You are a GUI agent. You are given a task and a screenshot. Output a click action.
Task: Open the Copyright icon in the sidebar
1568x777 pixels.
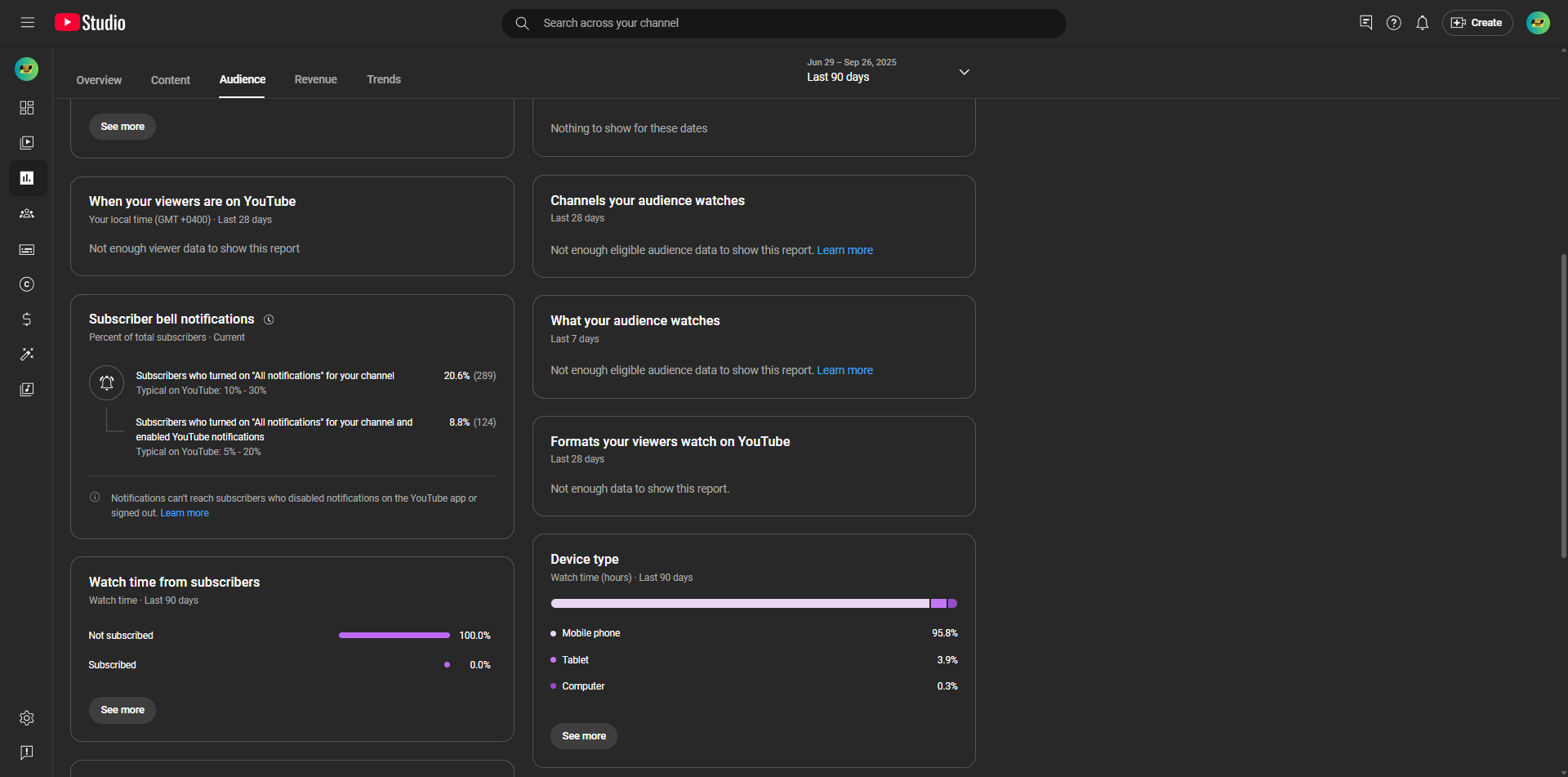27,284
